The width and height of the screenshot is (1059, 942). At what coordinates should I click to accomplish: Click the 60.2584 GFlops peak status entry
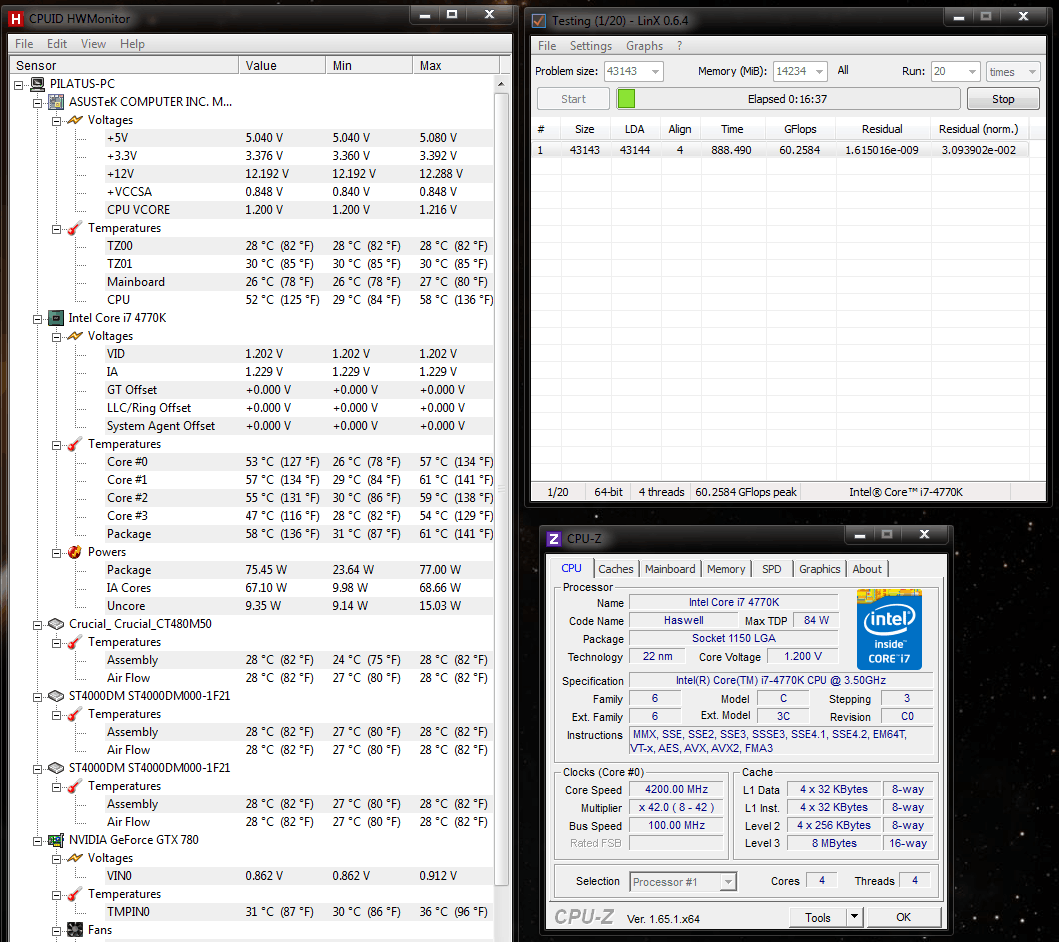[x=746, y=492]
